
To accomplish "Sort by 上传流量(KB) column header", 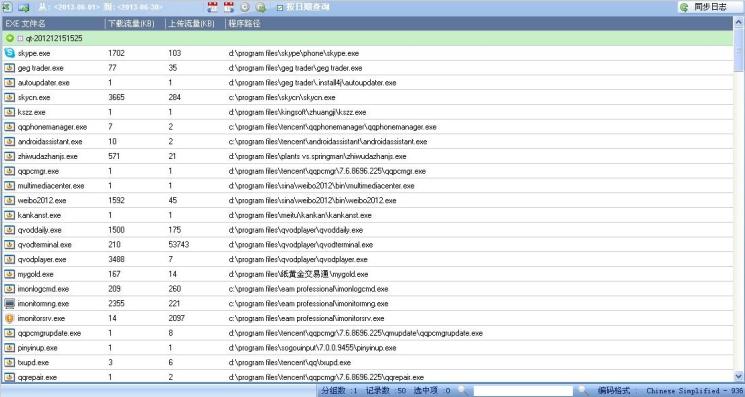I will (x=195, y=23).
